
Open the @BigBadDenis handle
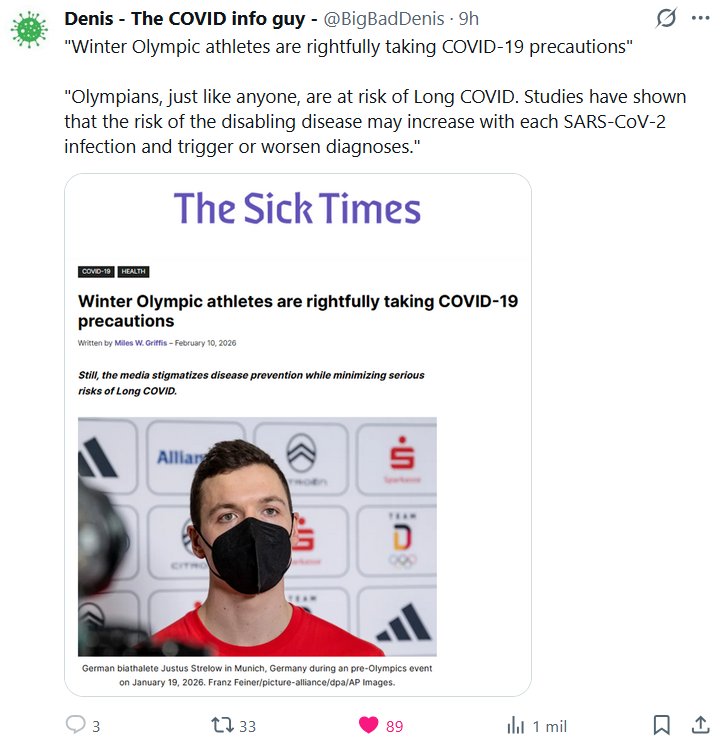pyautogui.click(x=384, y=19)
